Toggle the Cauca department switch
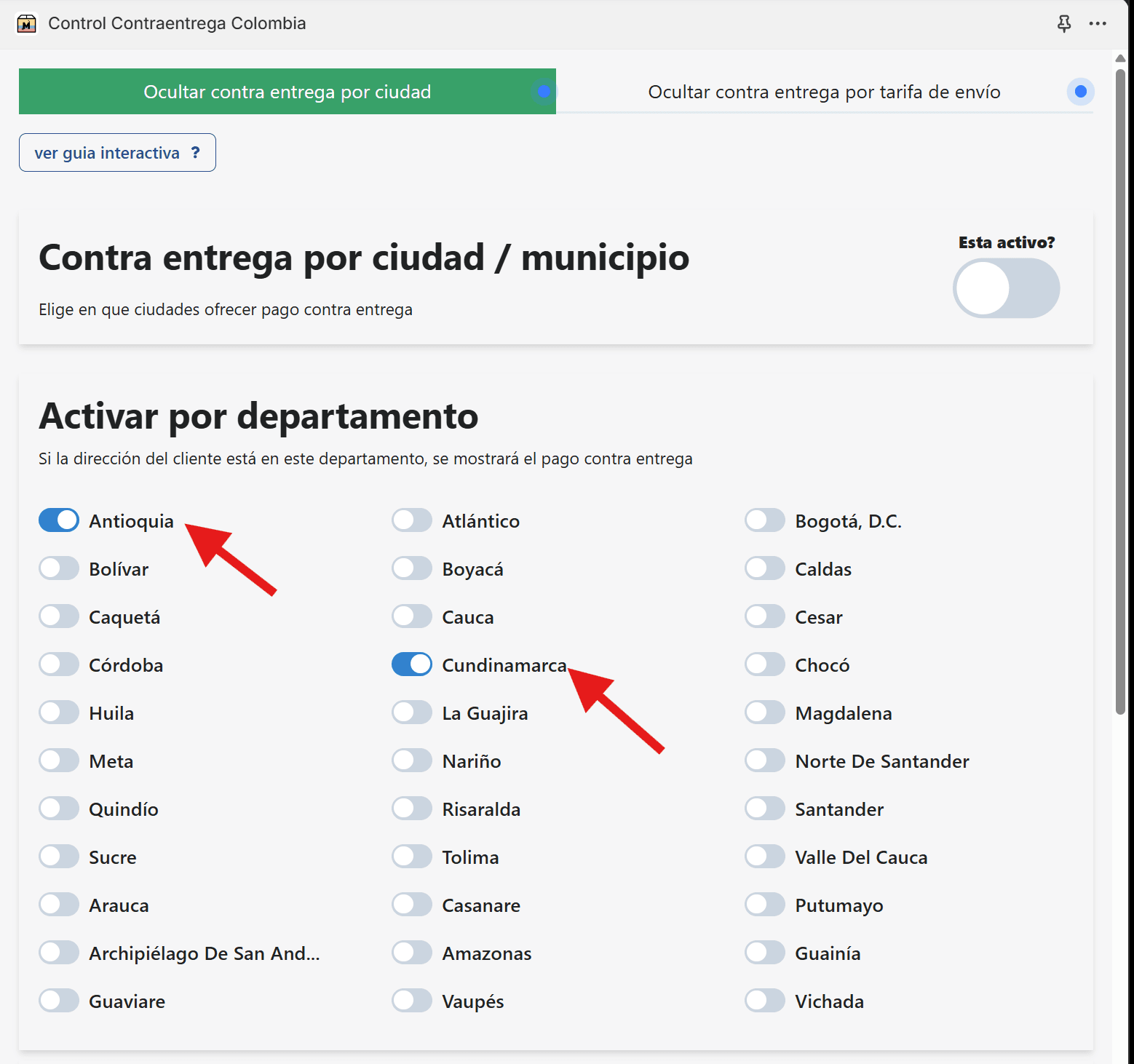Screen dimensions: 1134x1064 pos(412,616)
